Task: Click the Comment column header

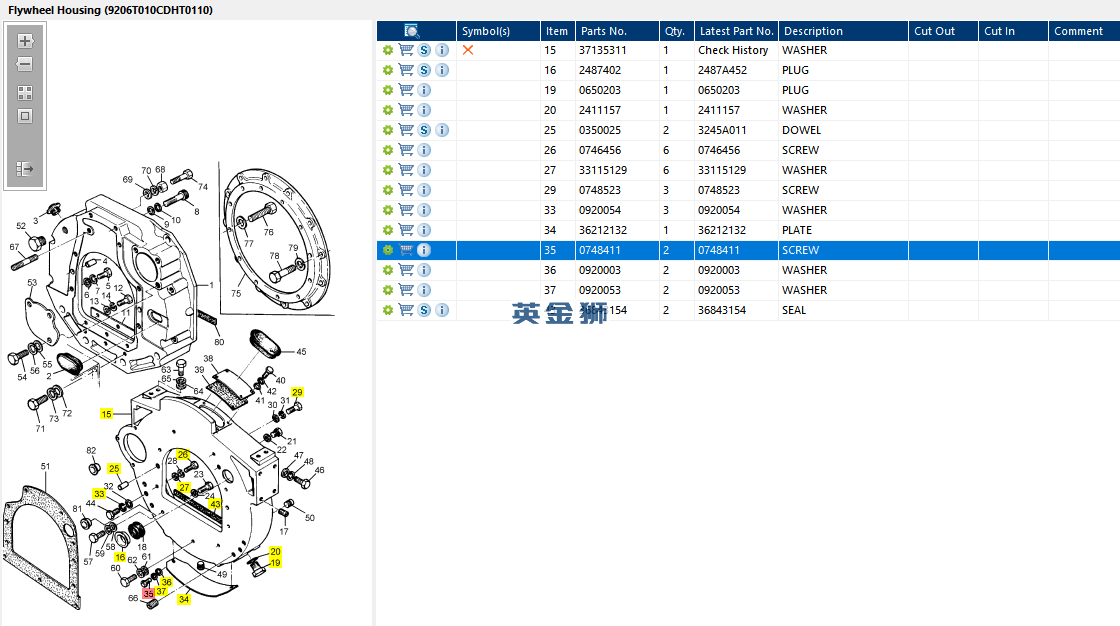Action: (1084, 31)
